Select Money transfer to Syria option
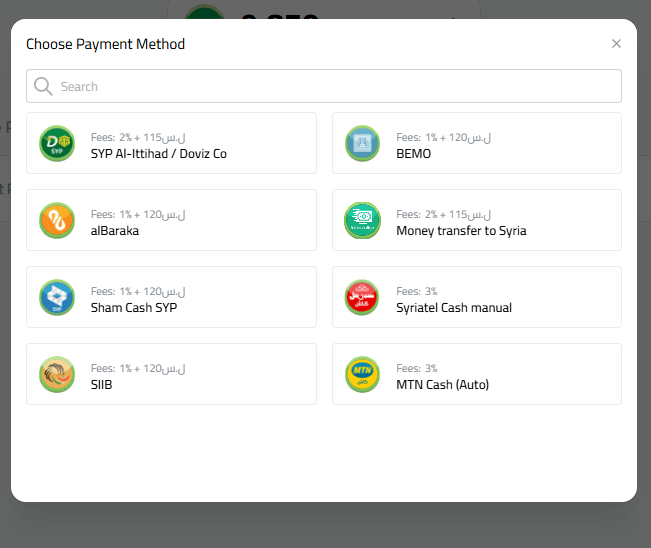 point(477,220)
